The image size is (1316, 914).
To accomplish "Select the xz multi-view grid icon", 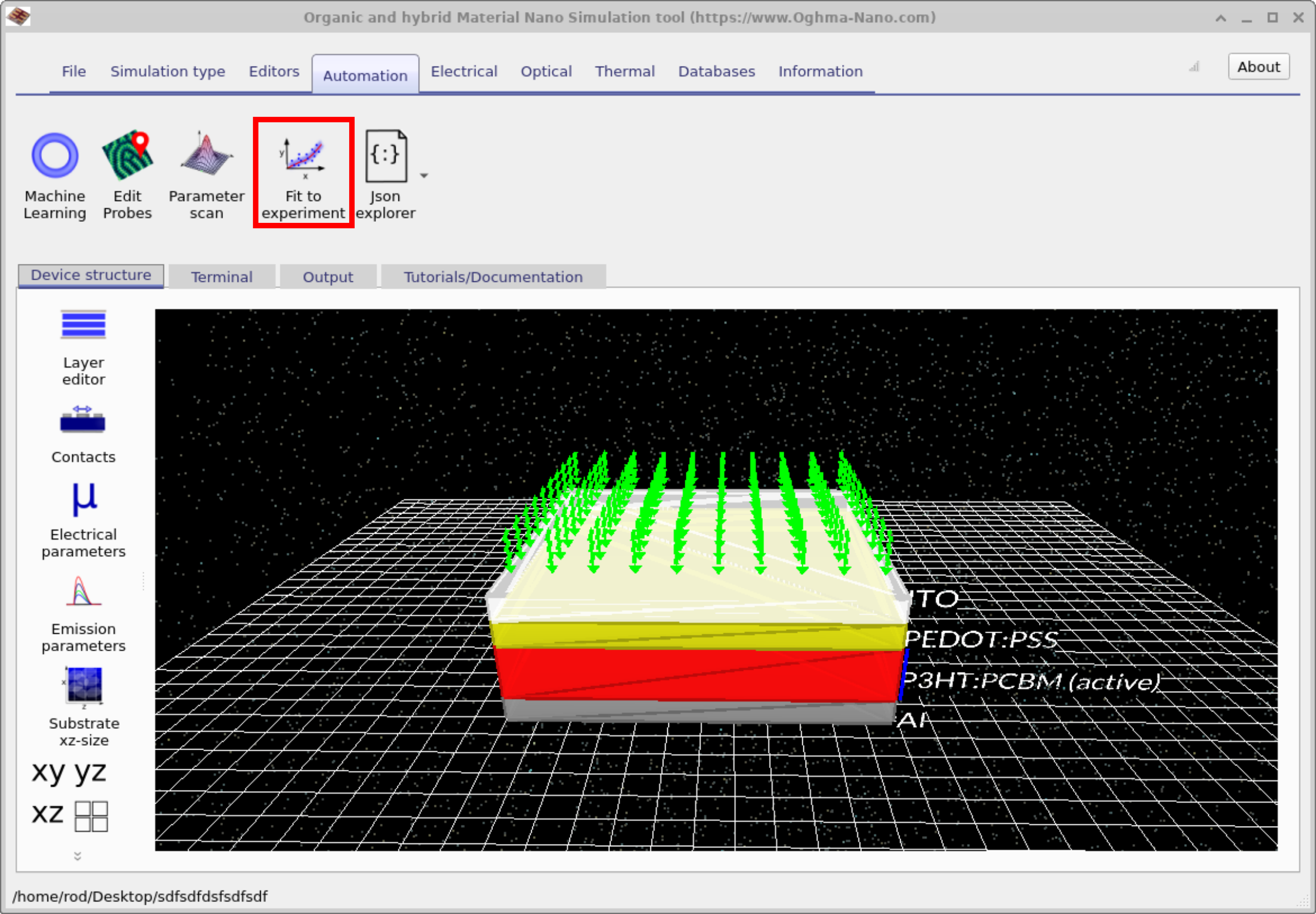I will [x=91, y=816].
